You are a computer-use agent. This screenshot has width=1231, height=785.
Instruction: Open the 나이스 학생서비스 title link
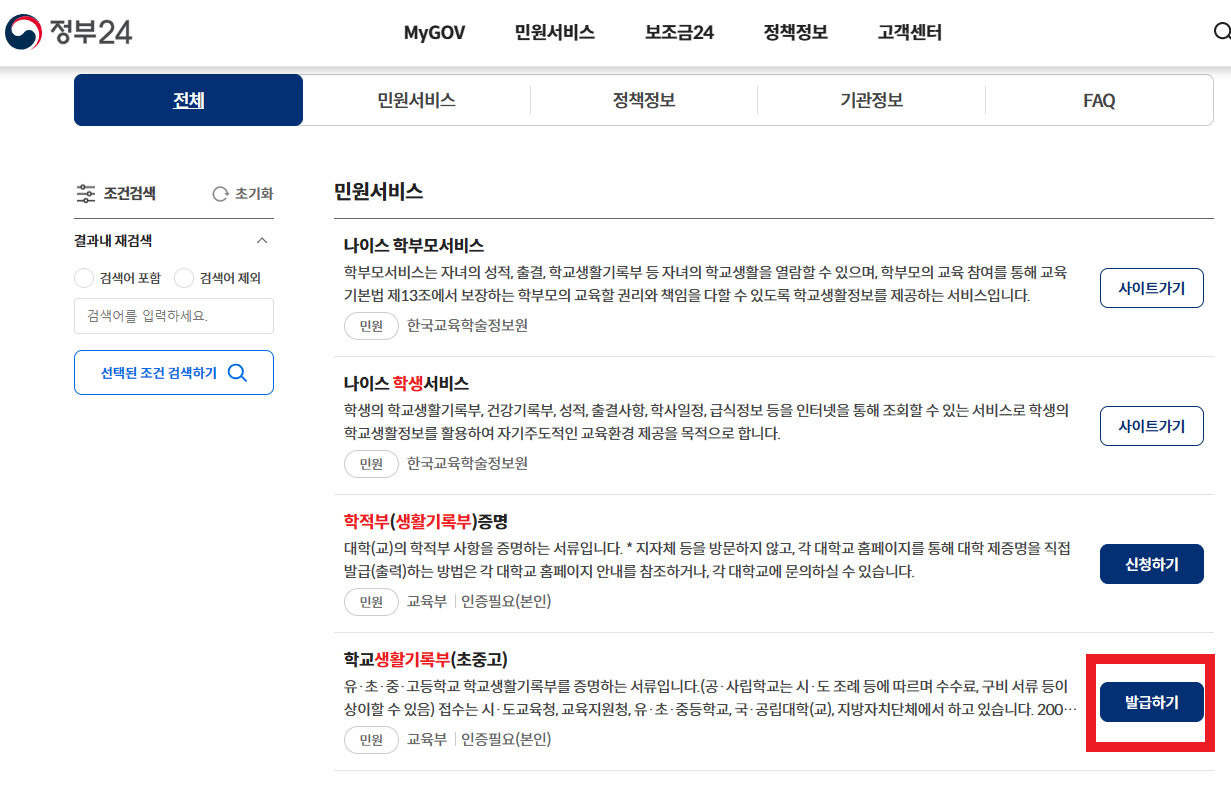click(x=406, y=383)
